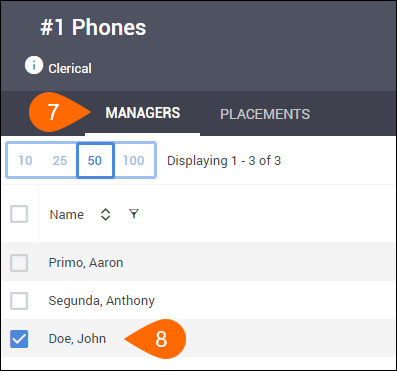Screen dimensions: 397x371
Task: Open the Primo, Aaron manager row
Action: (x=199, y=262)
